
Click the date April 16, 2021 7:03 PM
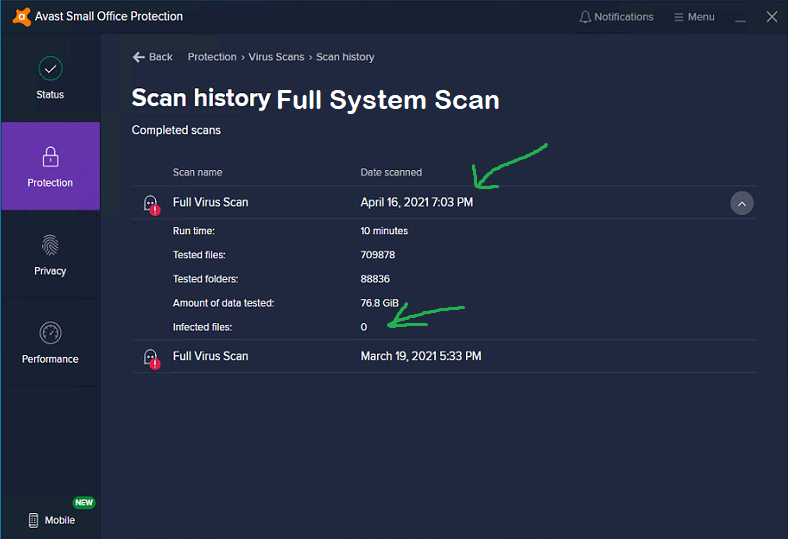click(x=417, y=202)
